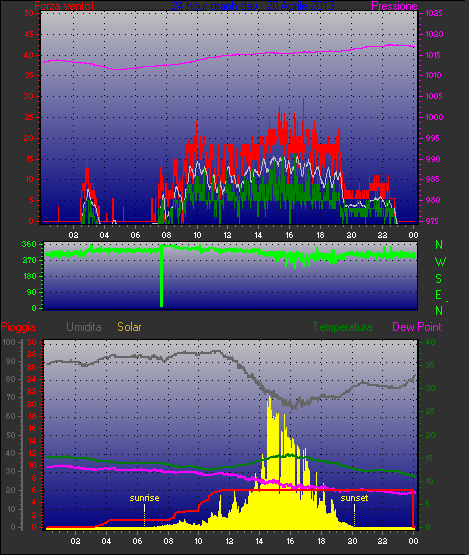
Task: Click the "sunset" marker label
Action: pos(354,498)
